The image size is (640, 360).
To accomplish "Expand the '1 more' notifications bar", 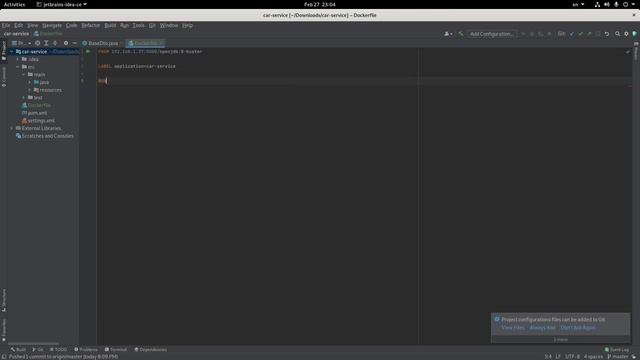I will [x=560, y=340].
